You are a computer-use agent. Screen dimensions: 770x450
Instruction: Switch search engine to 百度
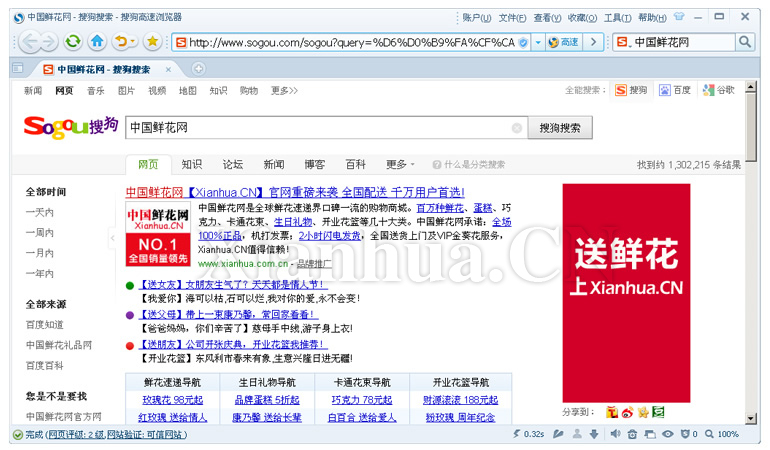pyautogui.click(x=675, y=90)
